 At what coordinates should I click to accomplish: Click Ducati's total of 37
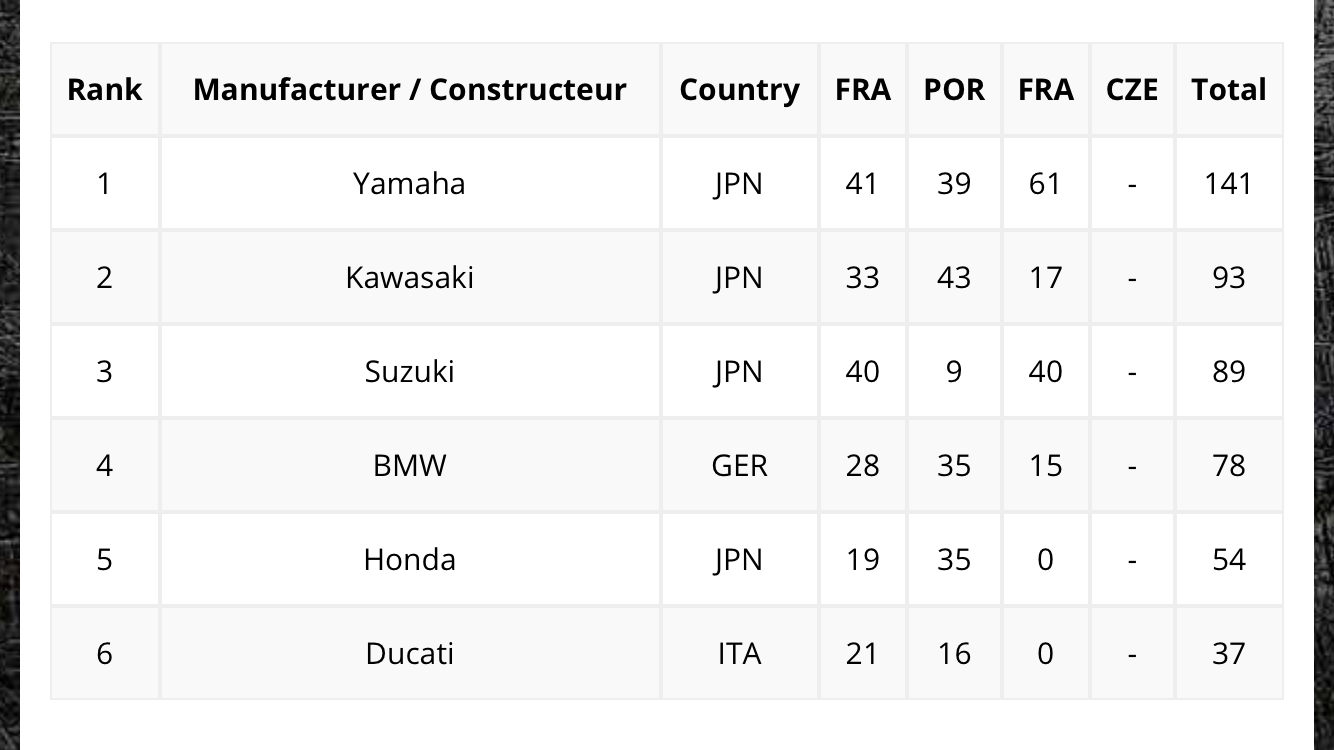pyautogui.click(x=1228, y=654)
